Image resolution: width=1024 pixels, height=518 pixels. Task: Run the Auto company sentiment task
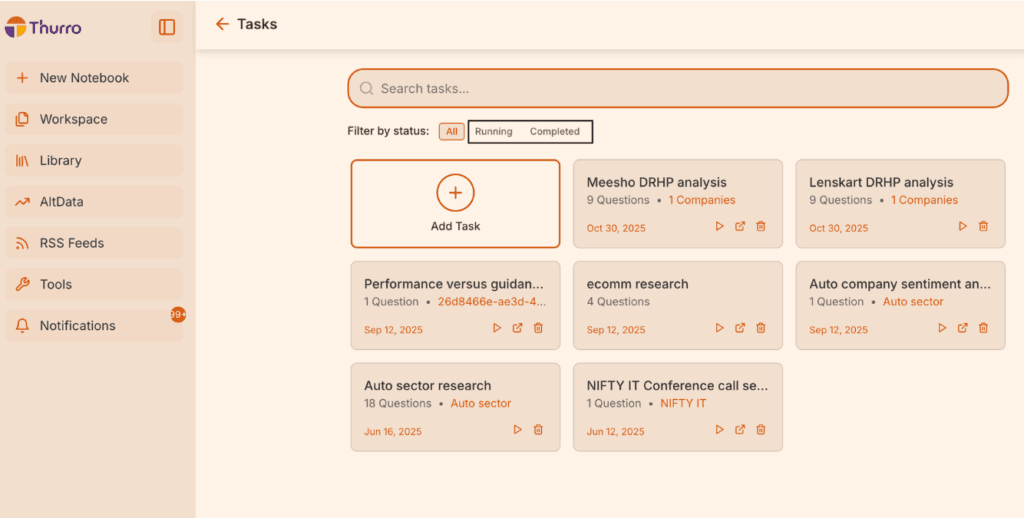click(942, 328)
